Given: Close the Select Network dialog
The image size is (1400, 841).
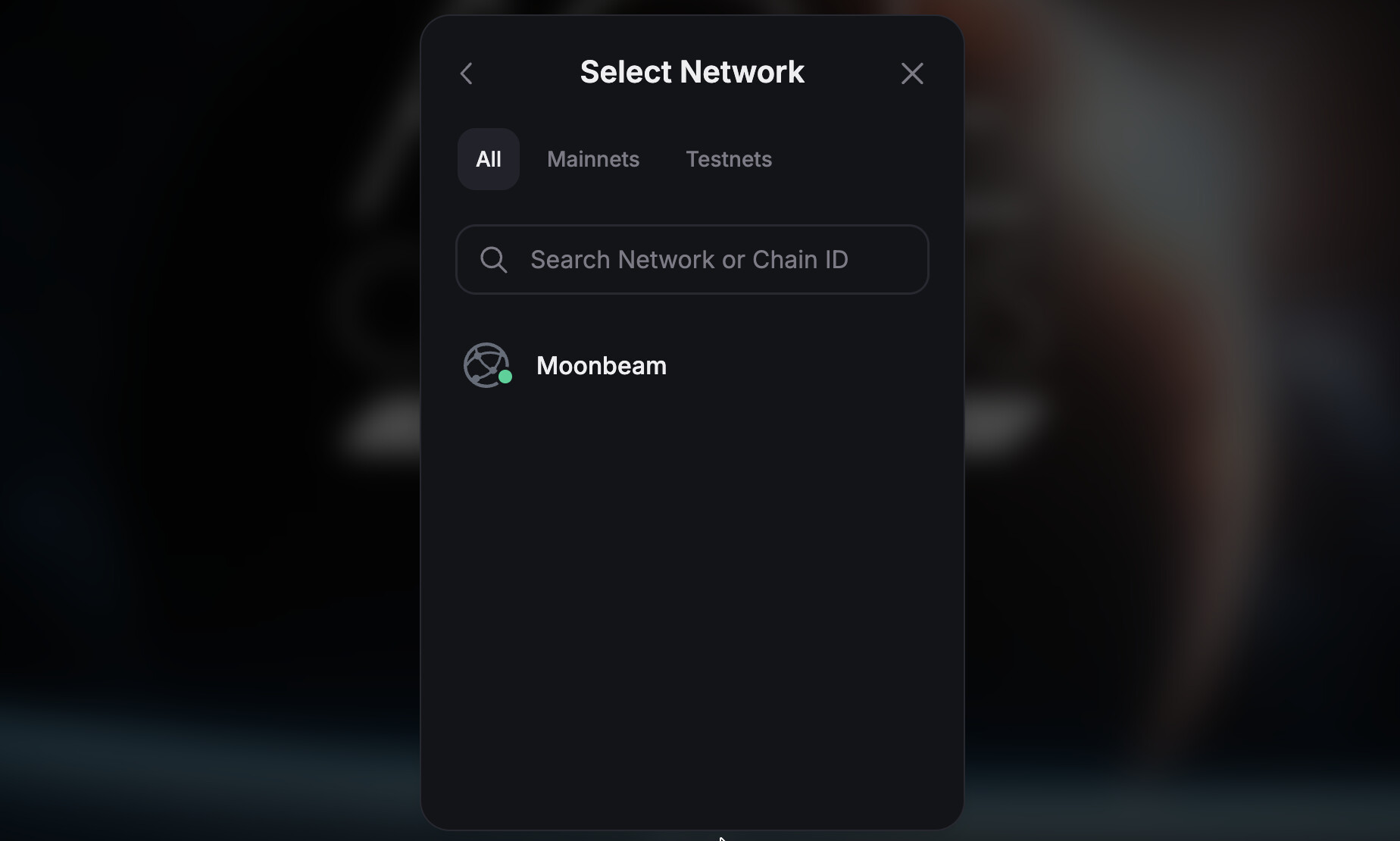Looking at the screenshot, I should (x=912, y=73).
